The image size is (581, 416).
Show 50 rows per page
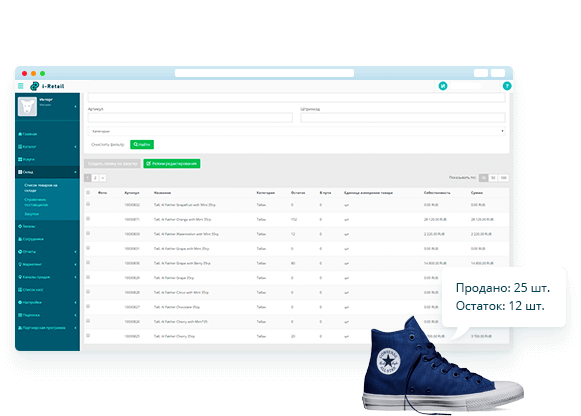point(493,178)
